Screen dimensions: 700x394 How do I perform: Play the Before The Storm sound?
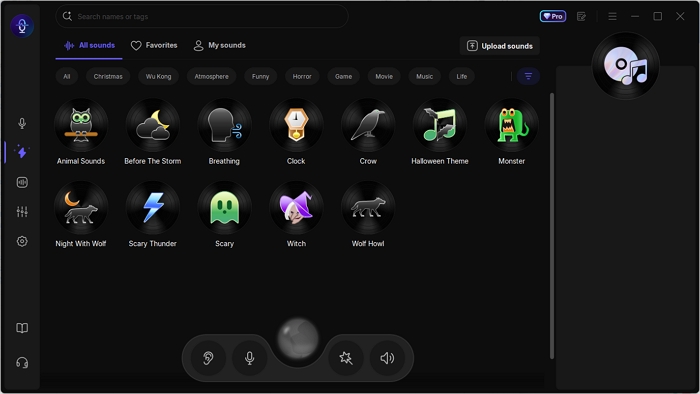153,125
